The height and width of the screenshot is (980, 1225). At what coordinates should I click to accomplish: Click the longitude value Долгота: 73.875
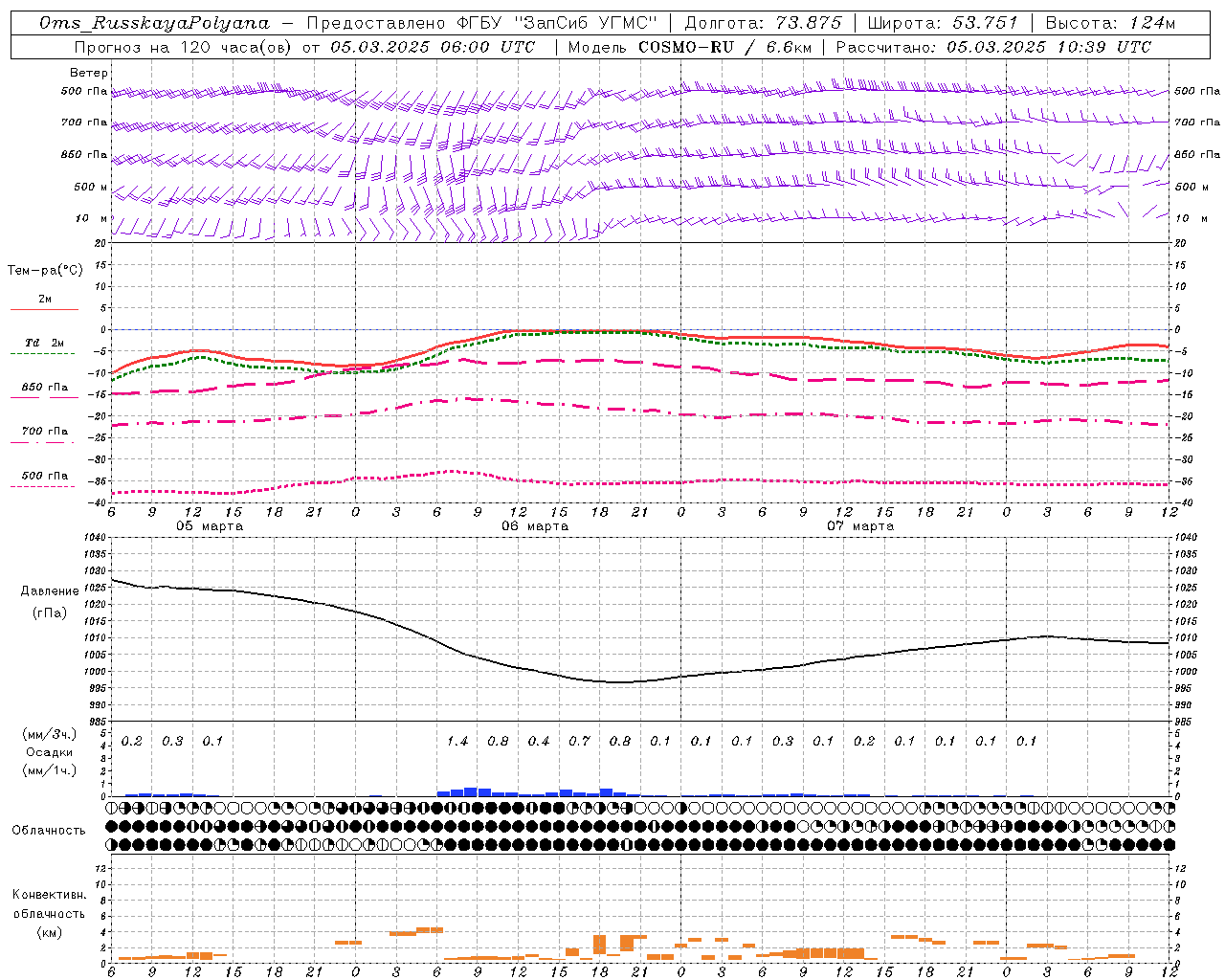tap(763, 23)
